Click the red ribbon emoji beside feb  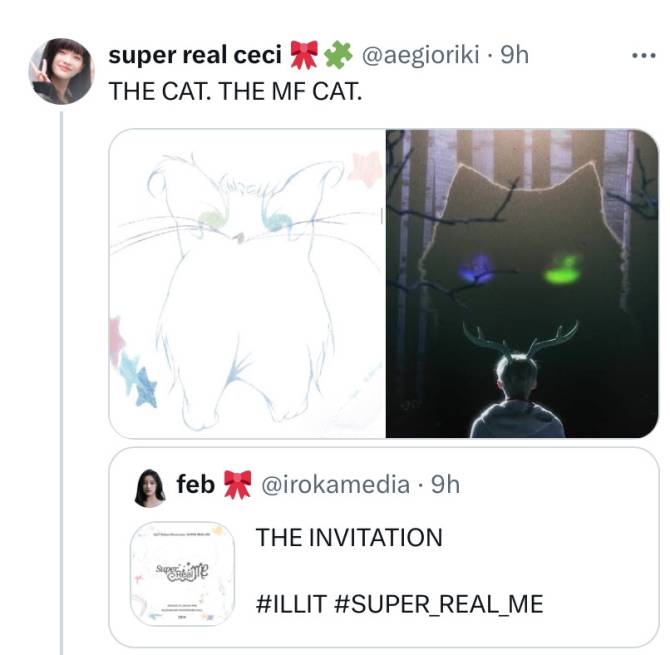click(x=237, y=485)
